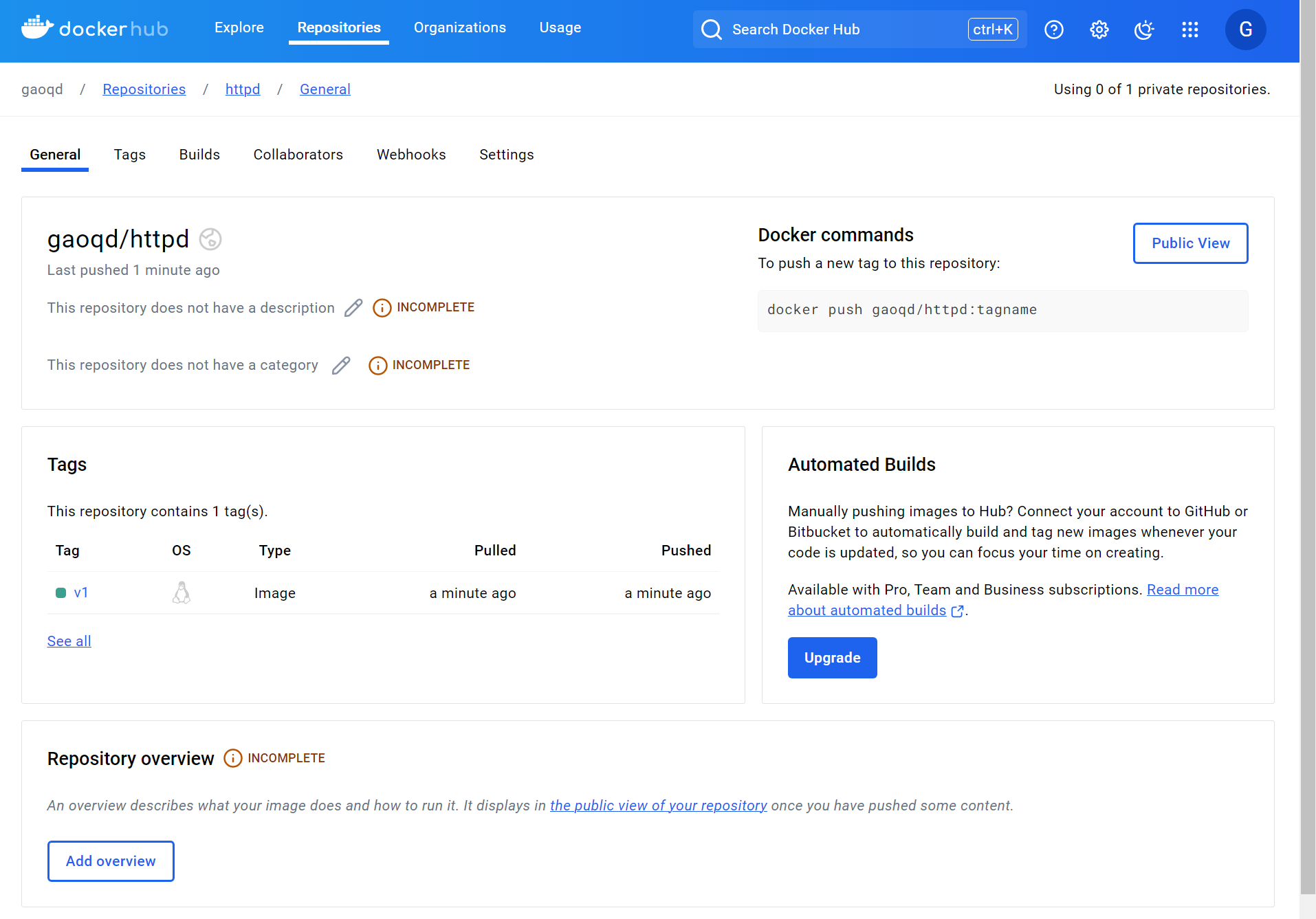Screen dimensions: 1316x919
Task: Click the Pulled column header
Action: pyautogui.click(x=495, y=551)
